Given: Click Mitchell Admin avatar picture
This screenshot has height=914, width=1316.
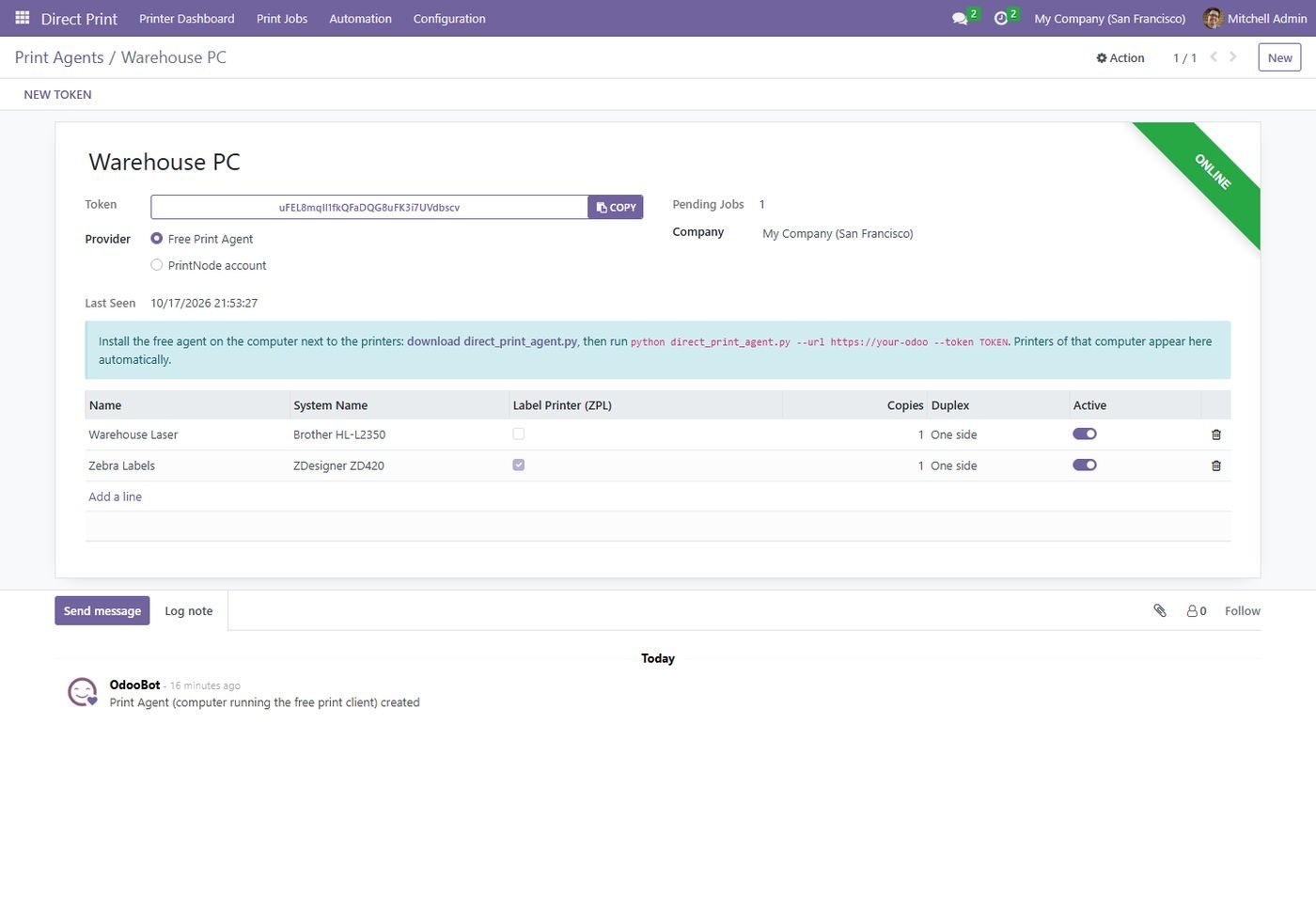Looking at the screenshot, I should 1213,18.
